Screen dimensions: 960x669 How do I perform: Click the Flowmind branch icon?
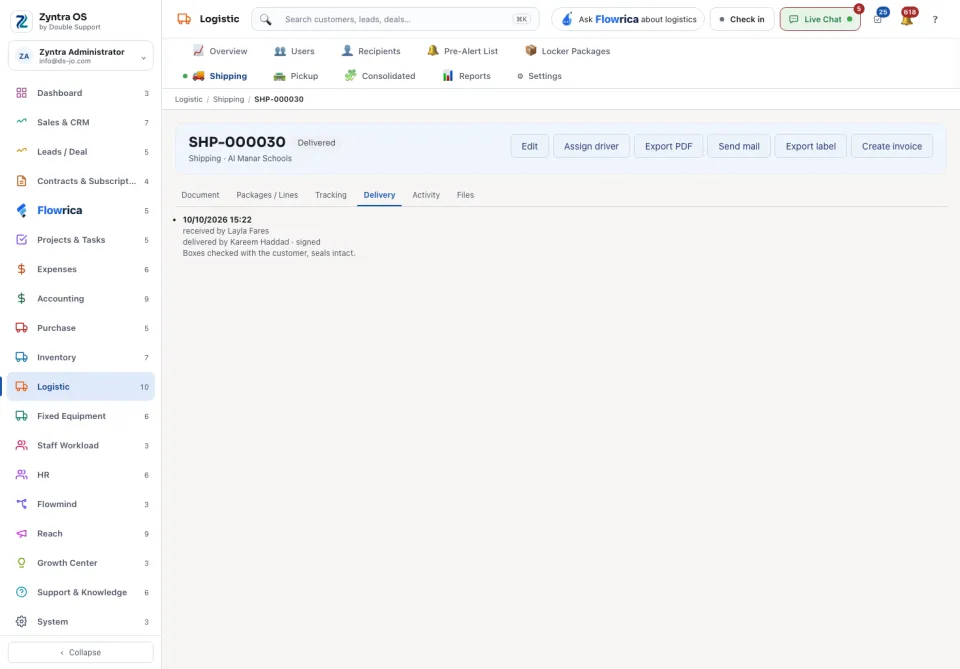tap(21, 504)
